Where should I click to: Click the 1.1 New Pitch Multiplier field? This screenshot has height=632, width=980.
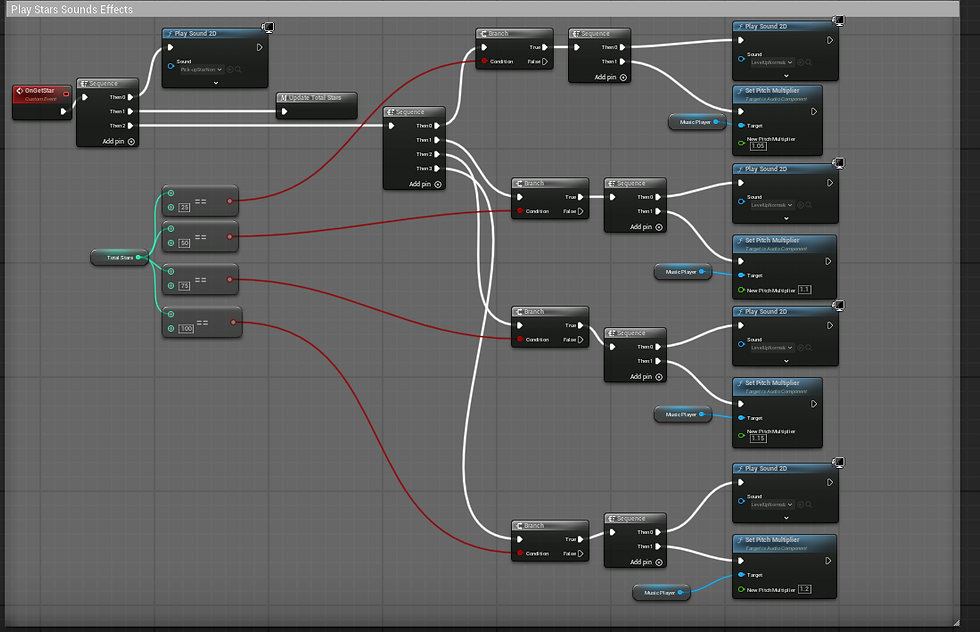pyautogui.click(x=804, y=289)
